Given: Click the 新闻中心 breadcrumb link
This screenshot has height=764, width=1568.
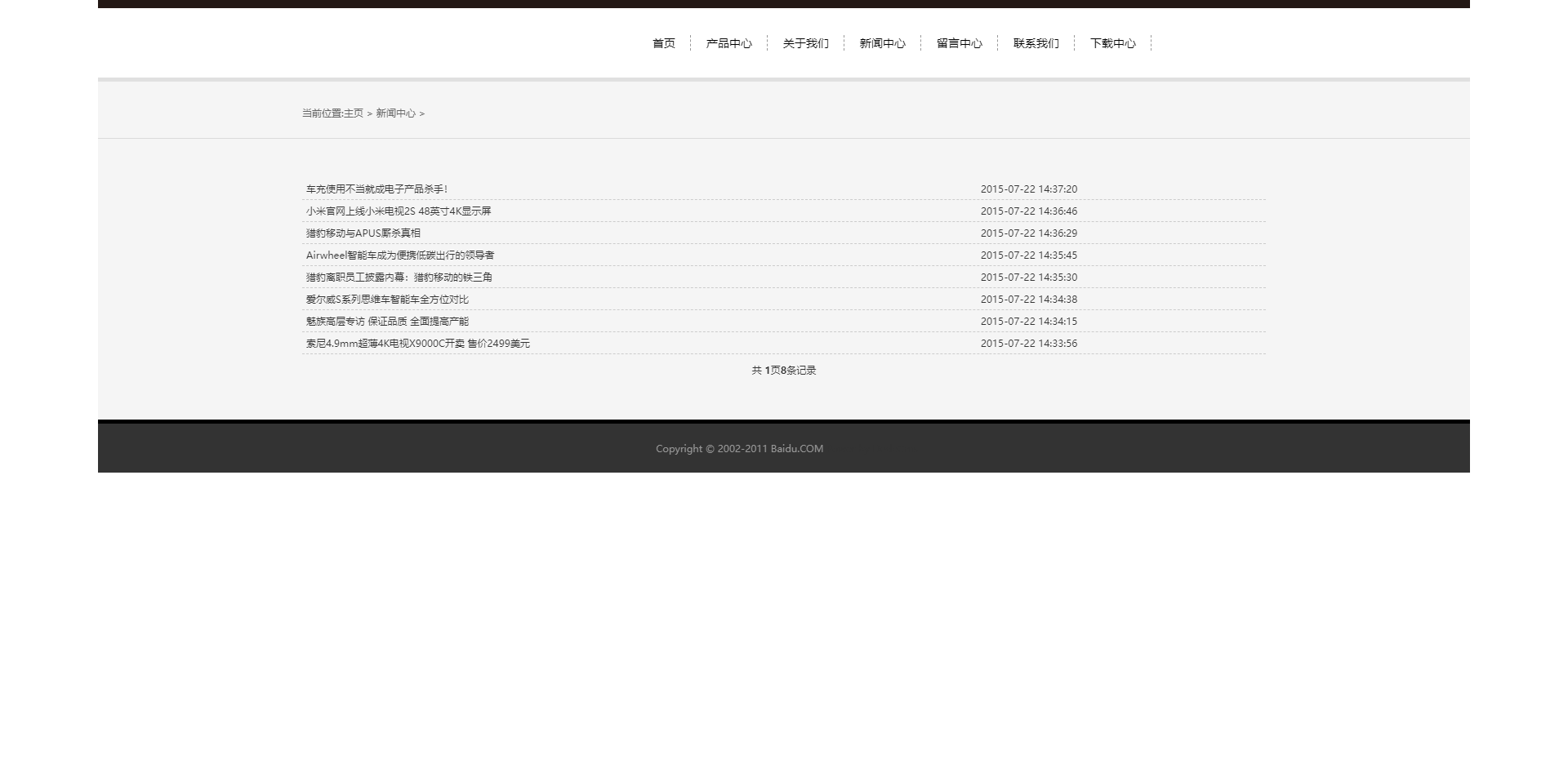Looking at the screenshot, I should point(395,113).
